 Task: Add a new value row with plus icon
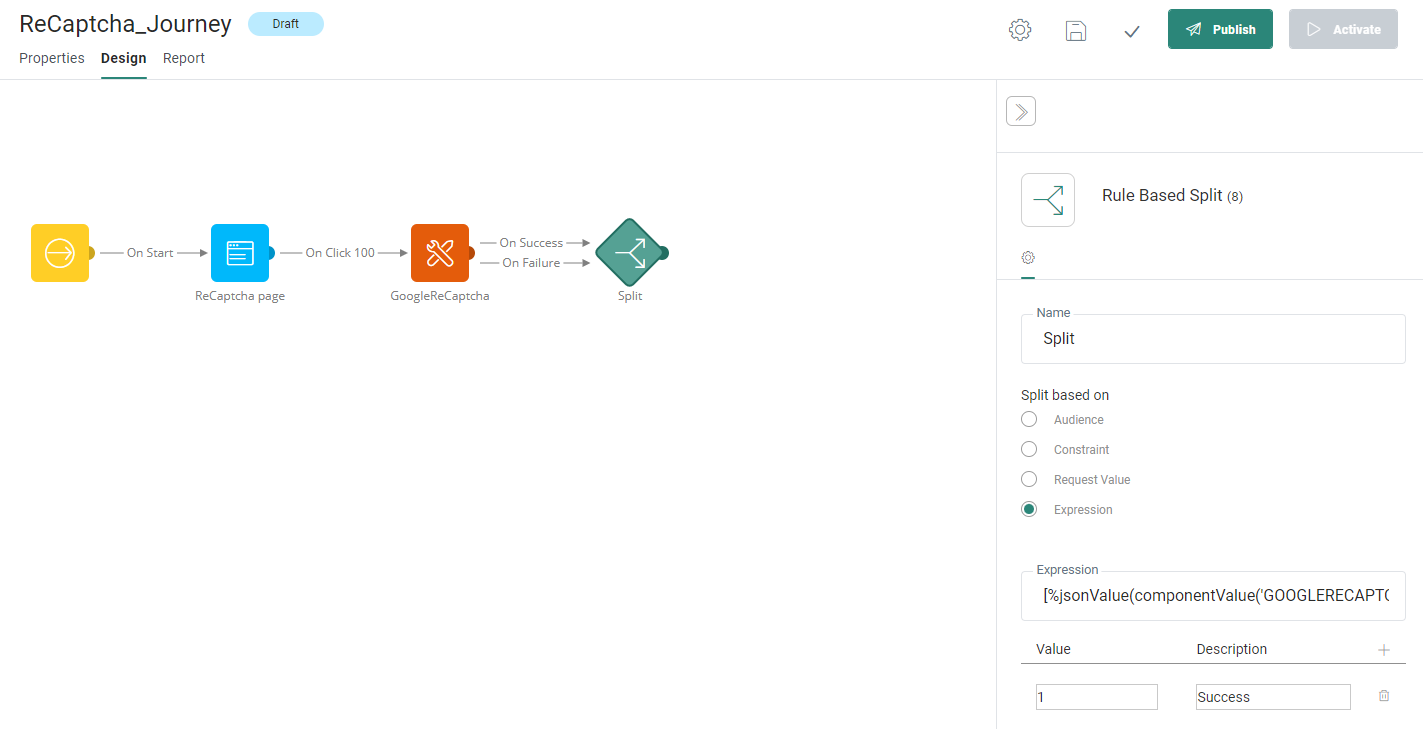[x=1384, y=650]
